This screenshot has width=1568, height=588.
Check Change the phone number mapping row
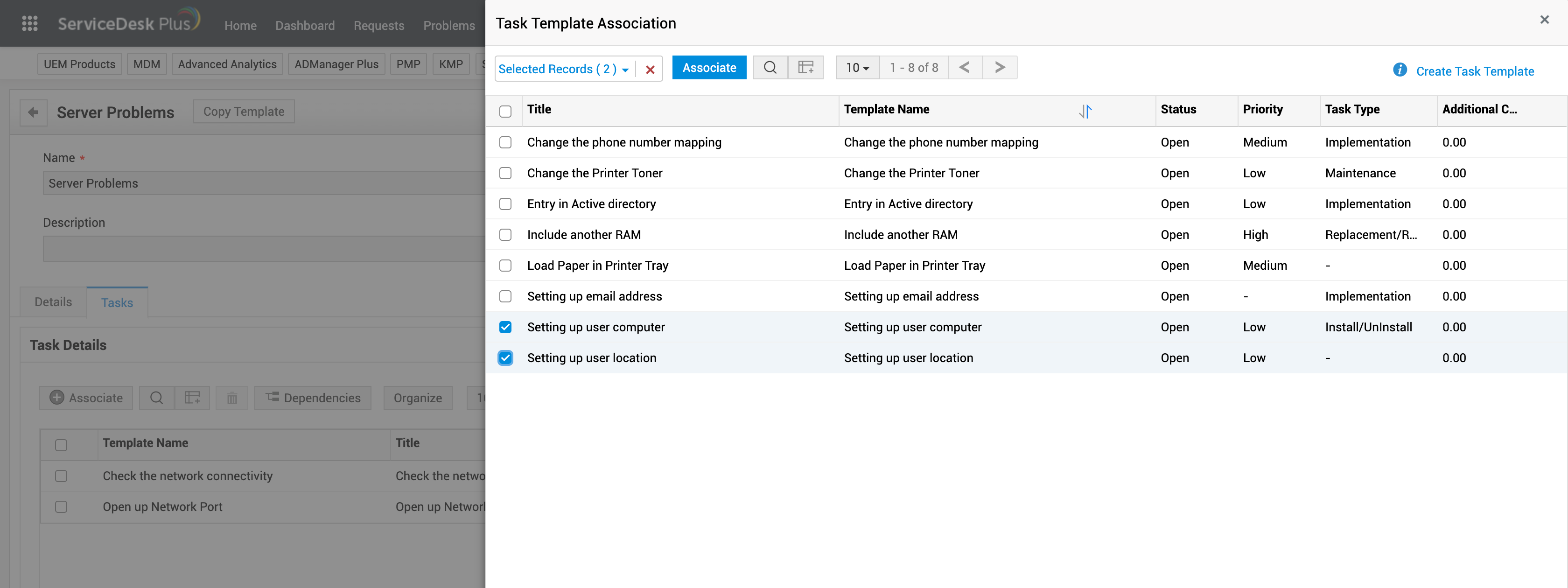[505, 142]
